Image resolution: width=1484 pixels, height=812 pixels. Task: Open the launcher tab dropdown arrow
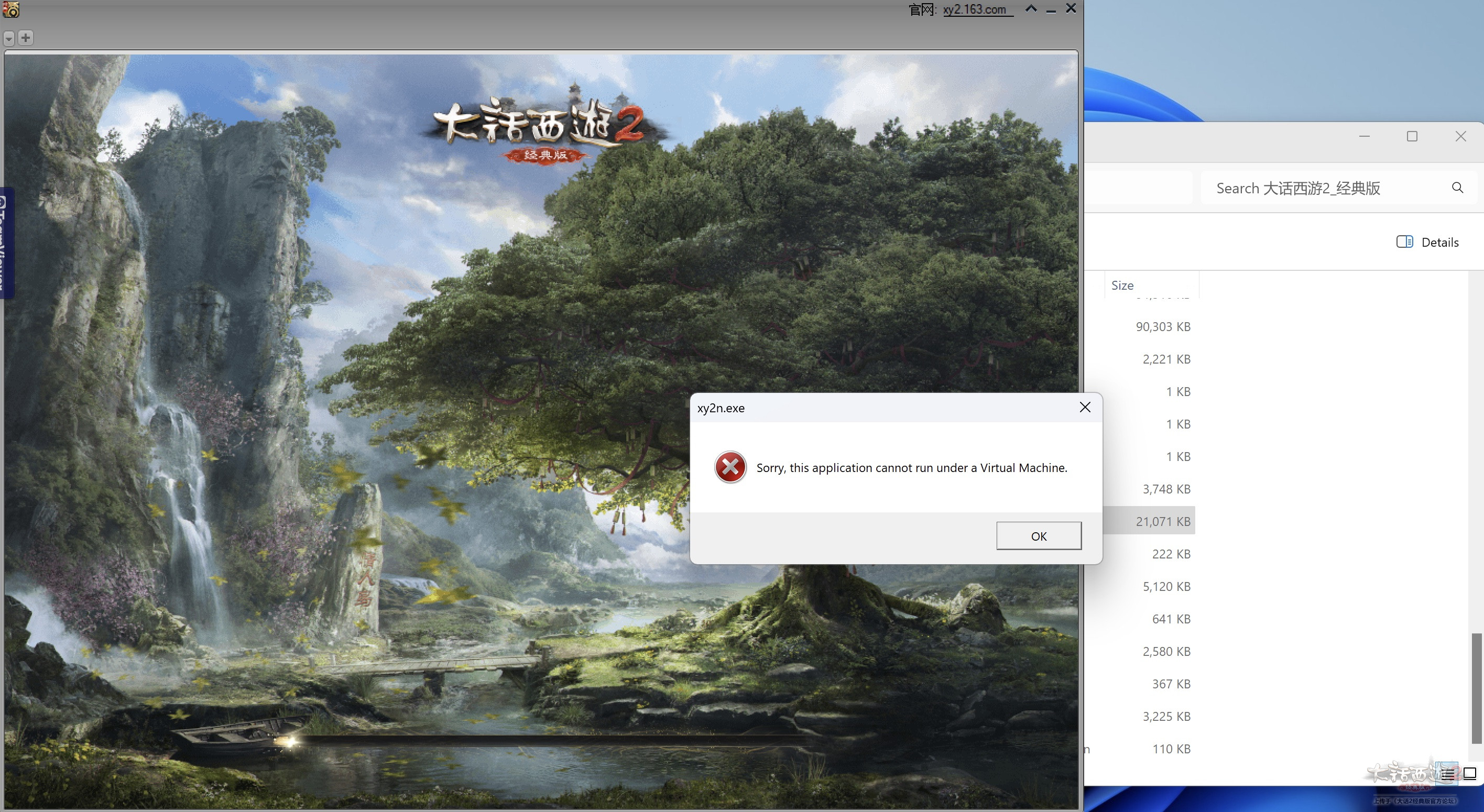pos(8,39)
